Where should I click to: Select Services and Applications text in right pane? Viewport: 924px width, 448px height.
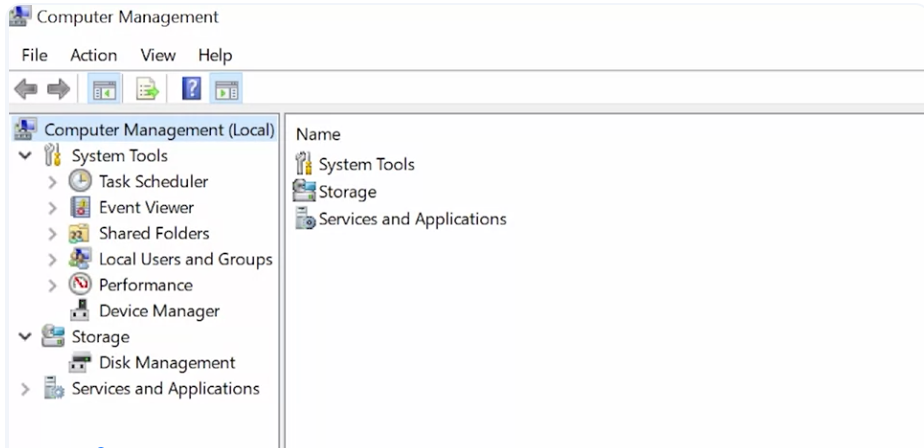pos(412,219)
